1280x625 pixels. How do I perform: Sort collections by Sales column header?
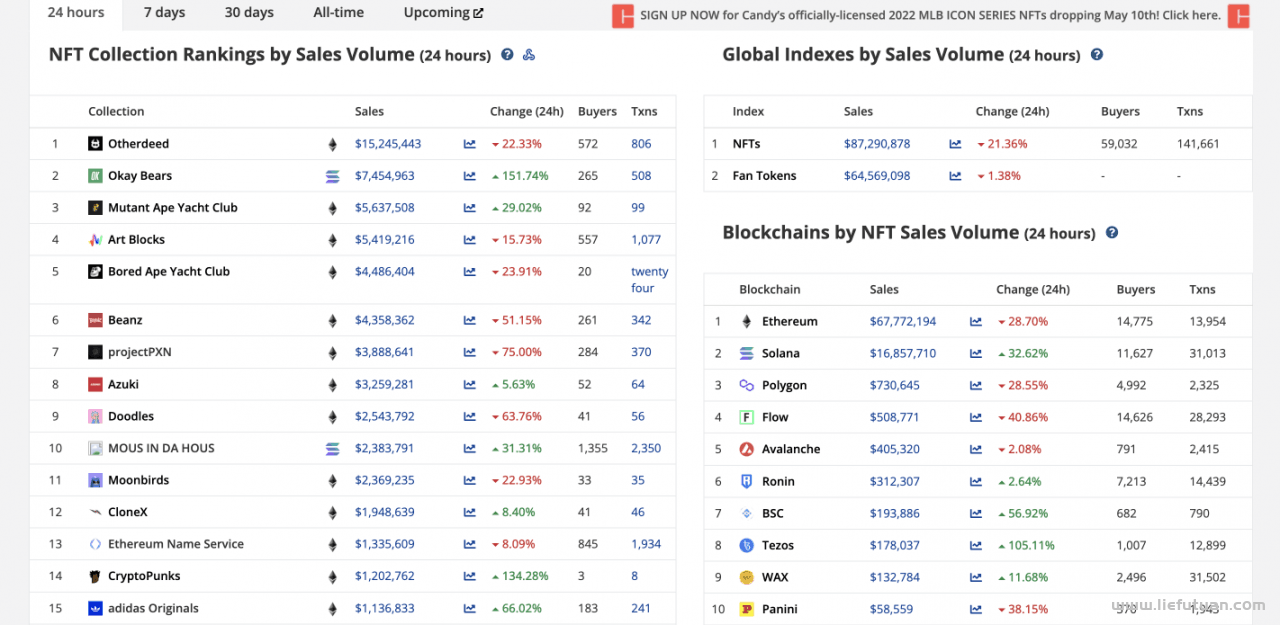click(369, 112)
